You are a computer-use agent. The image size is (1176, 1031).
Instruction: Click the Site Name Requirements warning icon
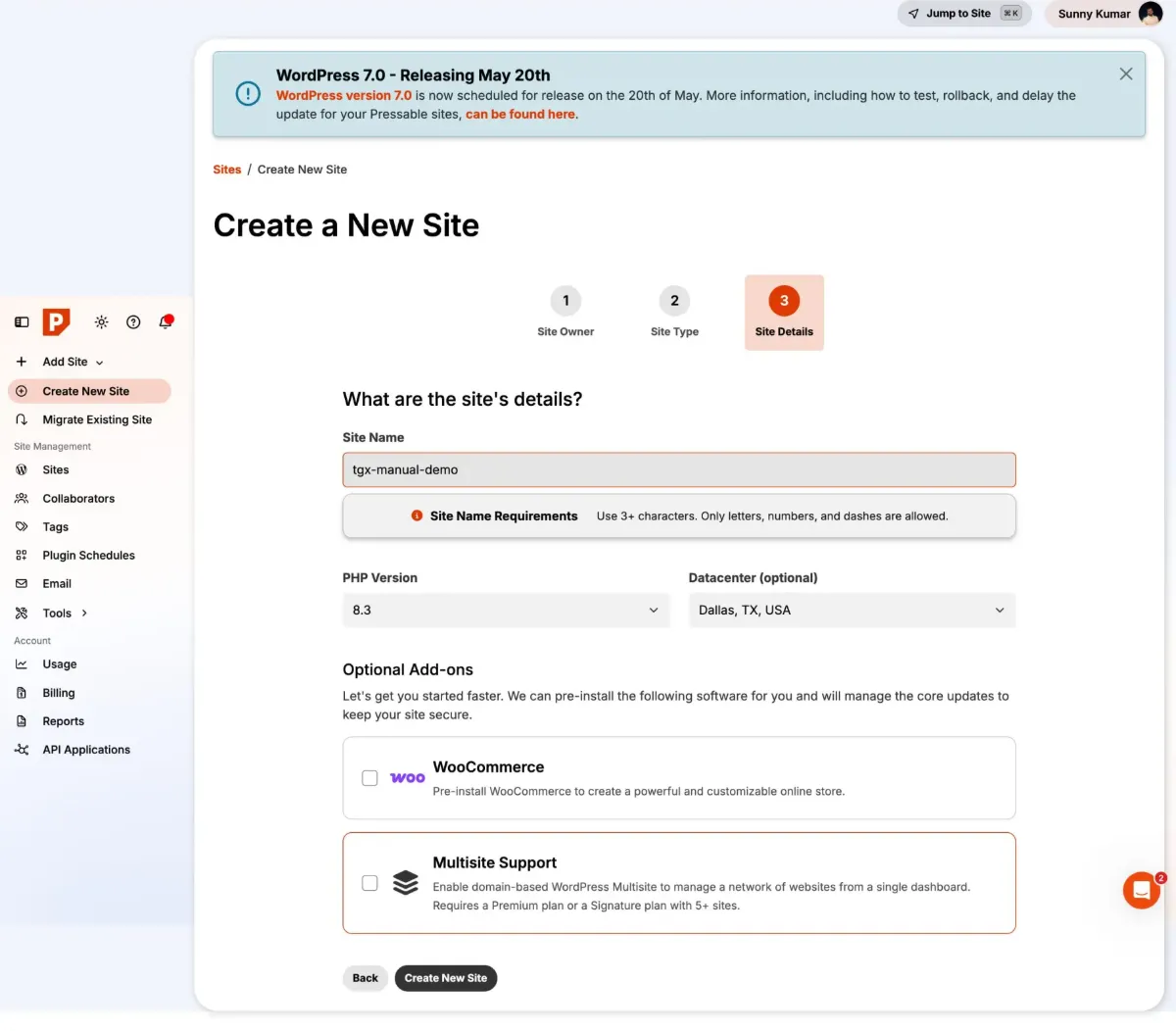pos(417,515)
